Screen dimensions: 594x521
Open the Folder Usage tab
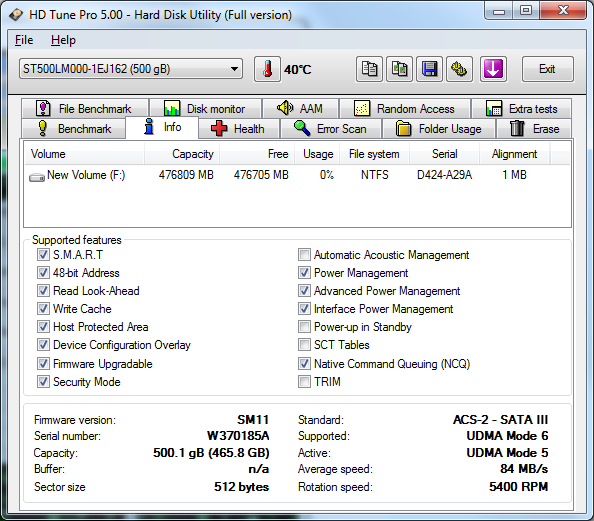click(439, 129)
